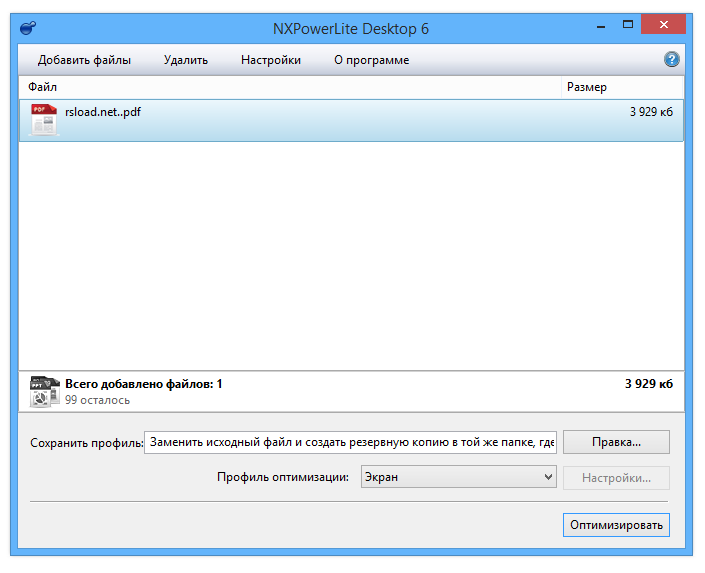Screen dimensions: 705x573
Task: Click the Сохранить профиль text field
Action: [350, 442]
